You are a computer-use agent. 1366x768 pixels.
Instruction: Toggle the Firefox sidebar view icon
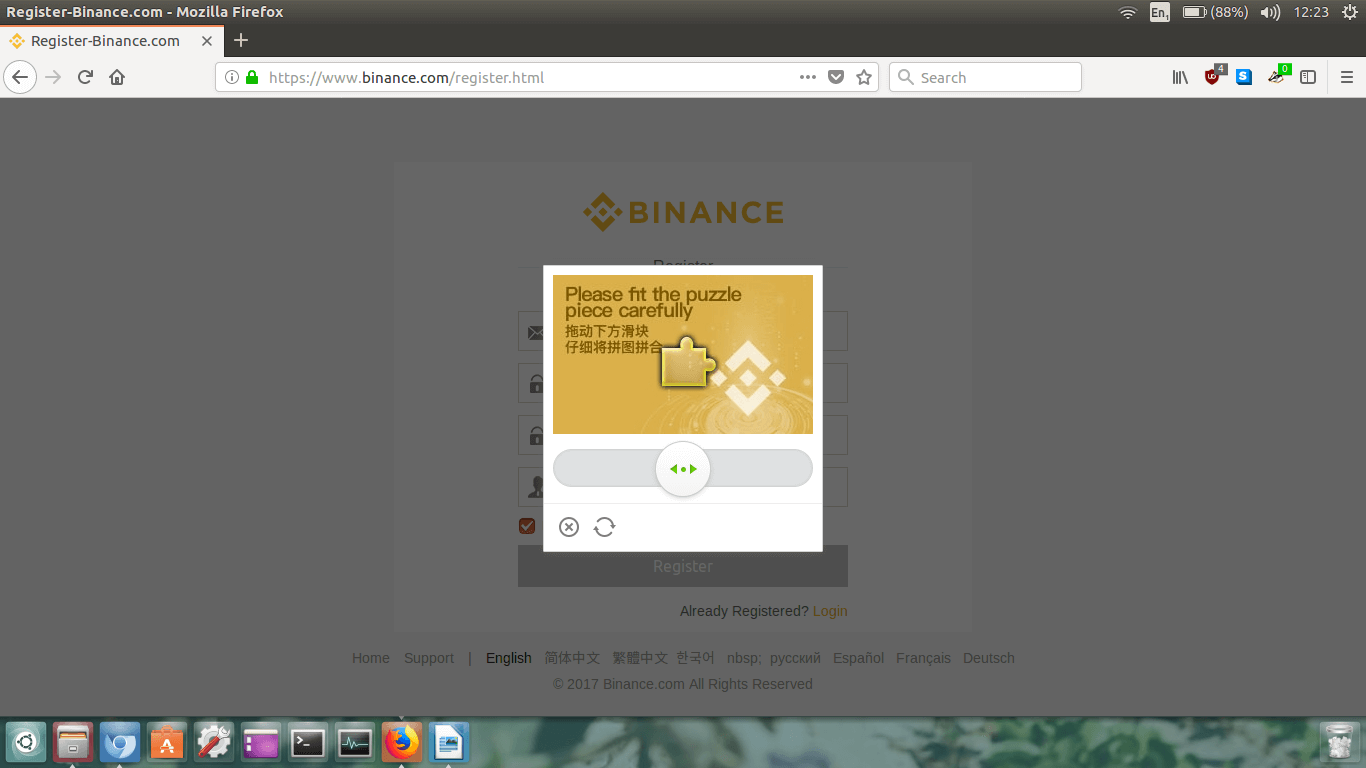coord(1307,77)
